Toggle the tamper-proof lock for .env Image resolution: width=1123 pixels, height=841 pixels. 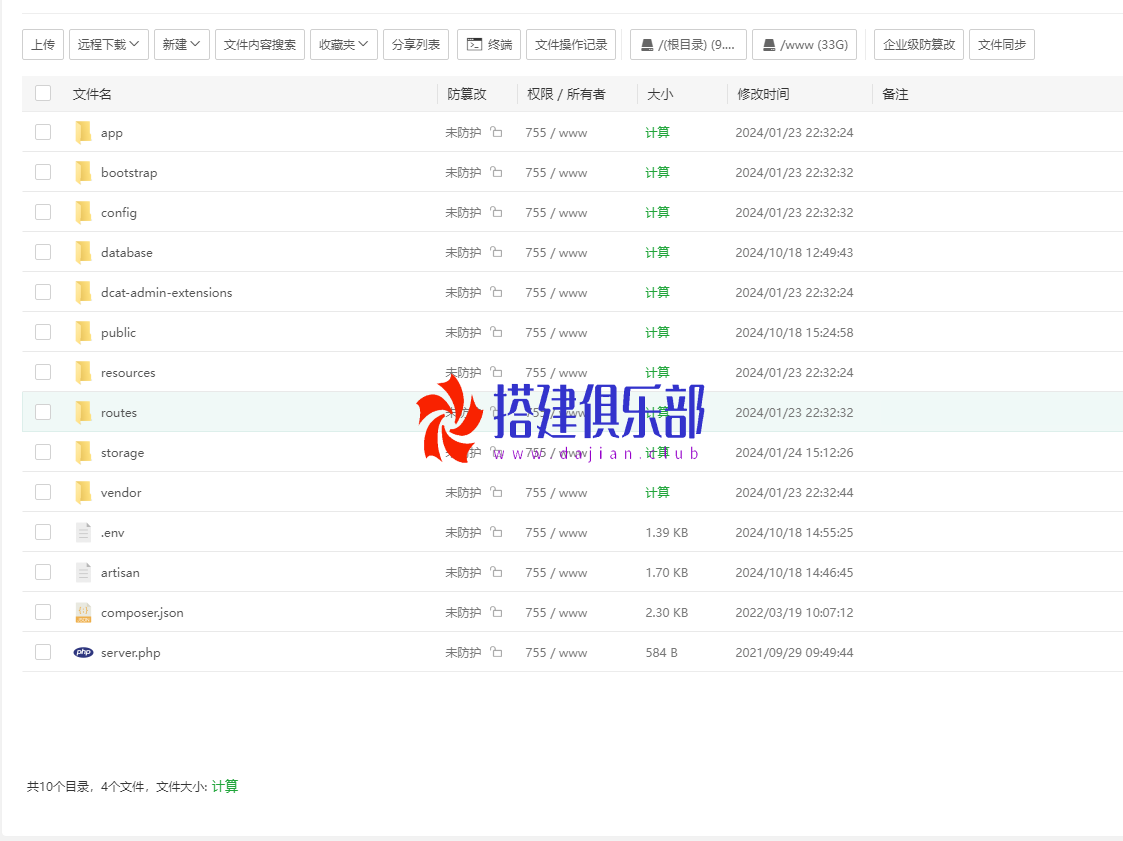[x=496, y=532]
